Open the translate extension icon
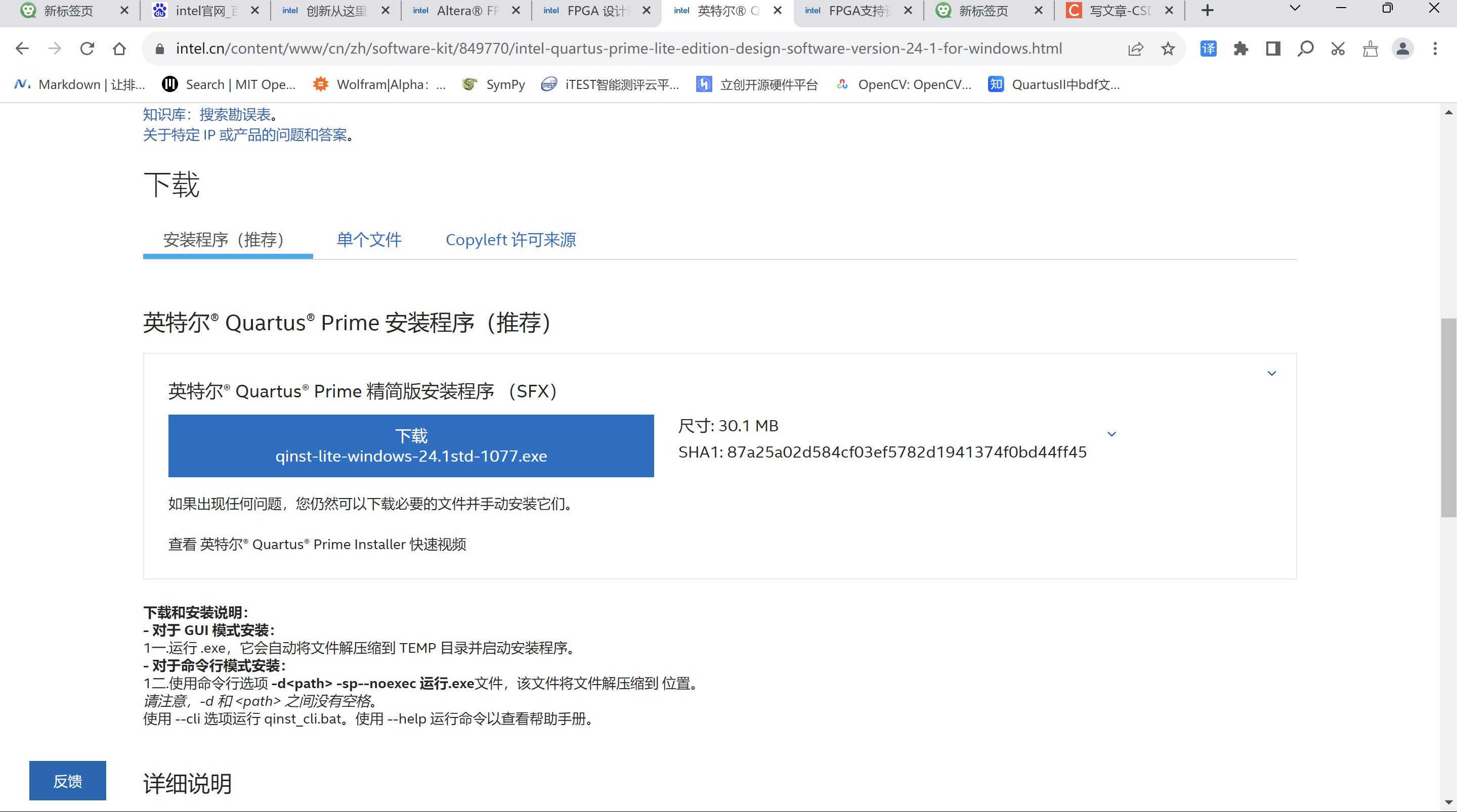 [x=1208, y=49]
